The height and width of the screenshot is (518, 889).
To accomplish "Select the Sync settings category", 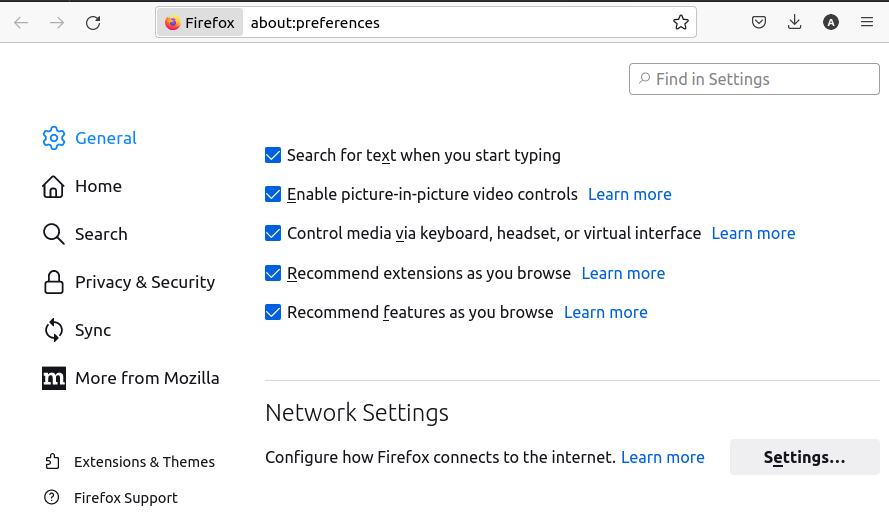I will point(92,330).
